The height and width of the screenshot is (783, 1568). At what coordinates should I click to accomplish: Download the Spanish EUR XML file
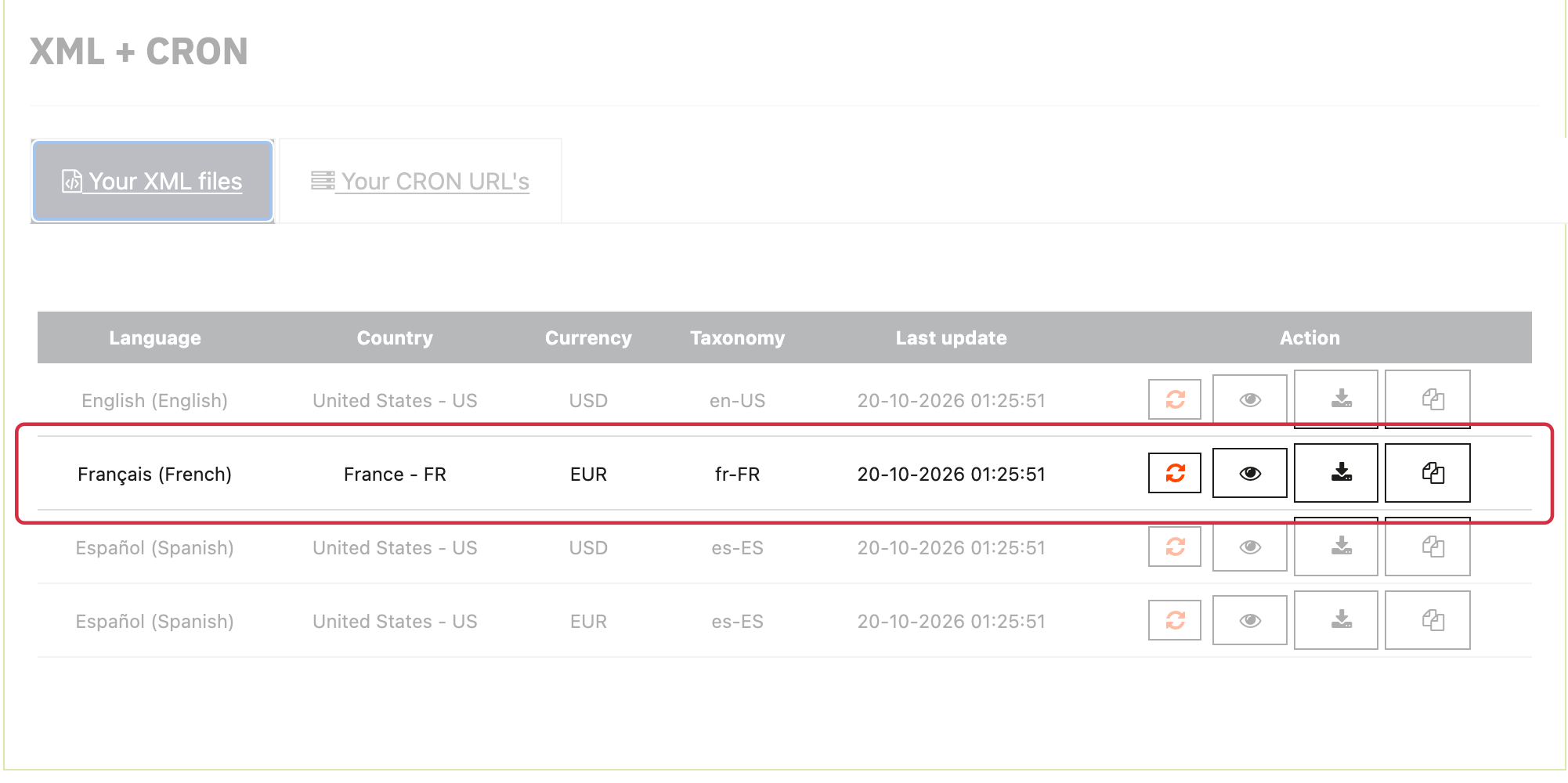tap(1335, 620)
